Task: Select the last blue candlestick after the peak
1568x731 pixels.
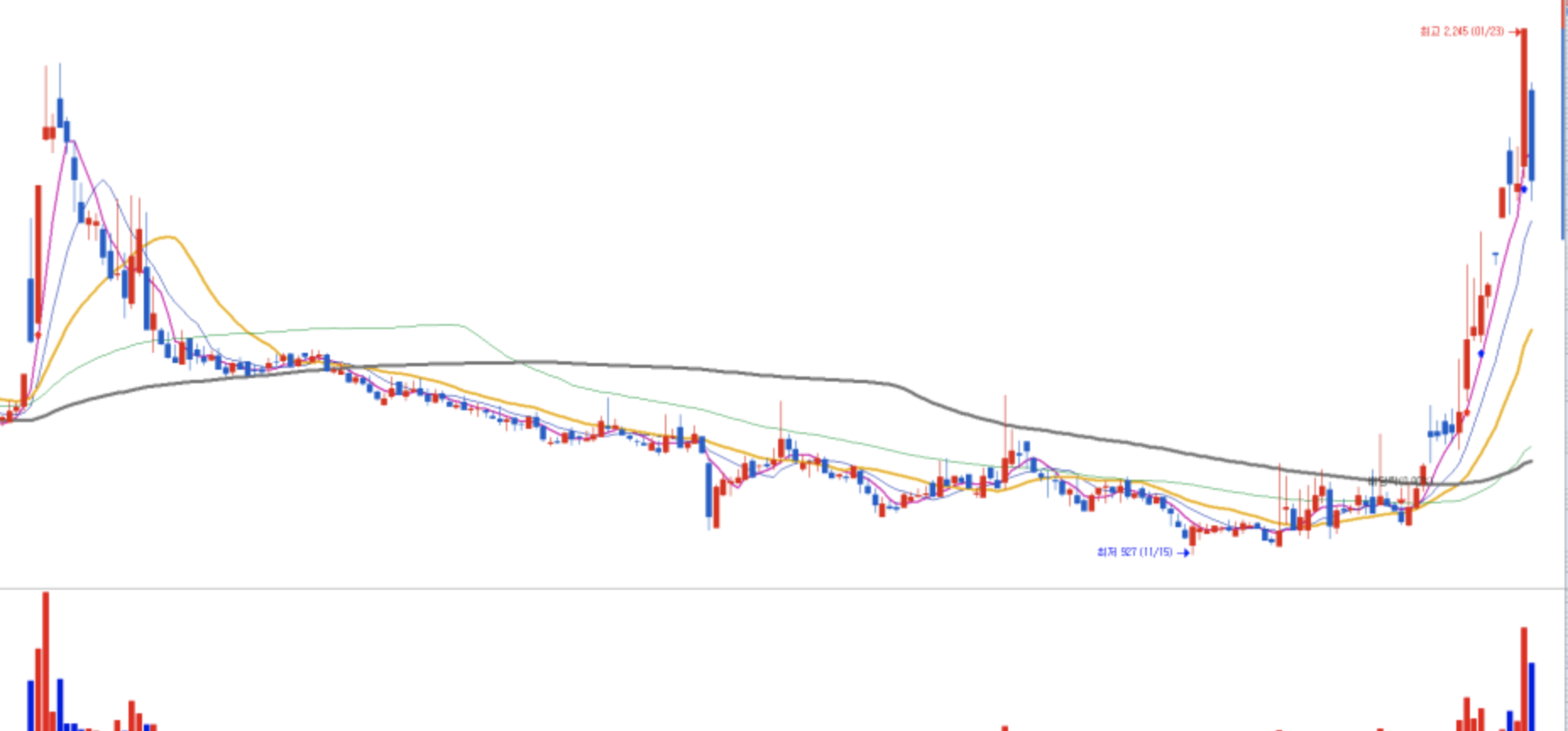Action: [x=1532, y=135]
